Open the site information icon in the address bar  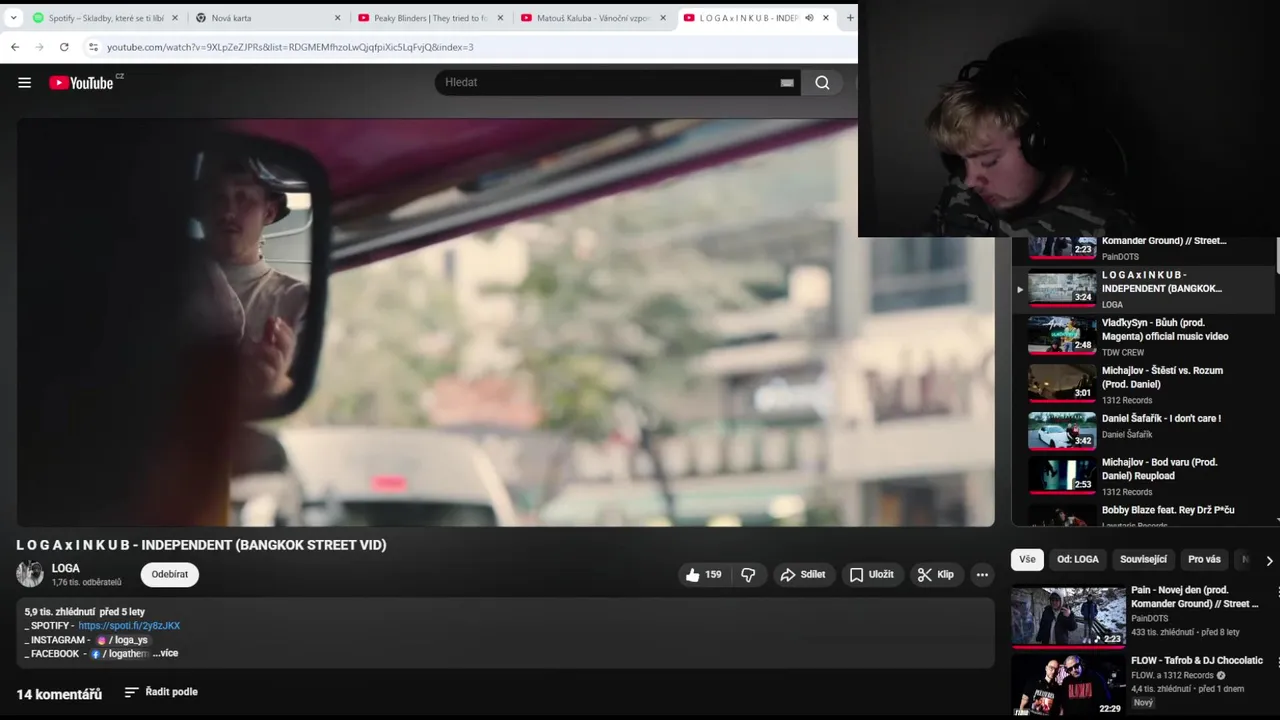[93, 47]
